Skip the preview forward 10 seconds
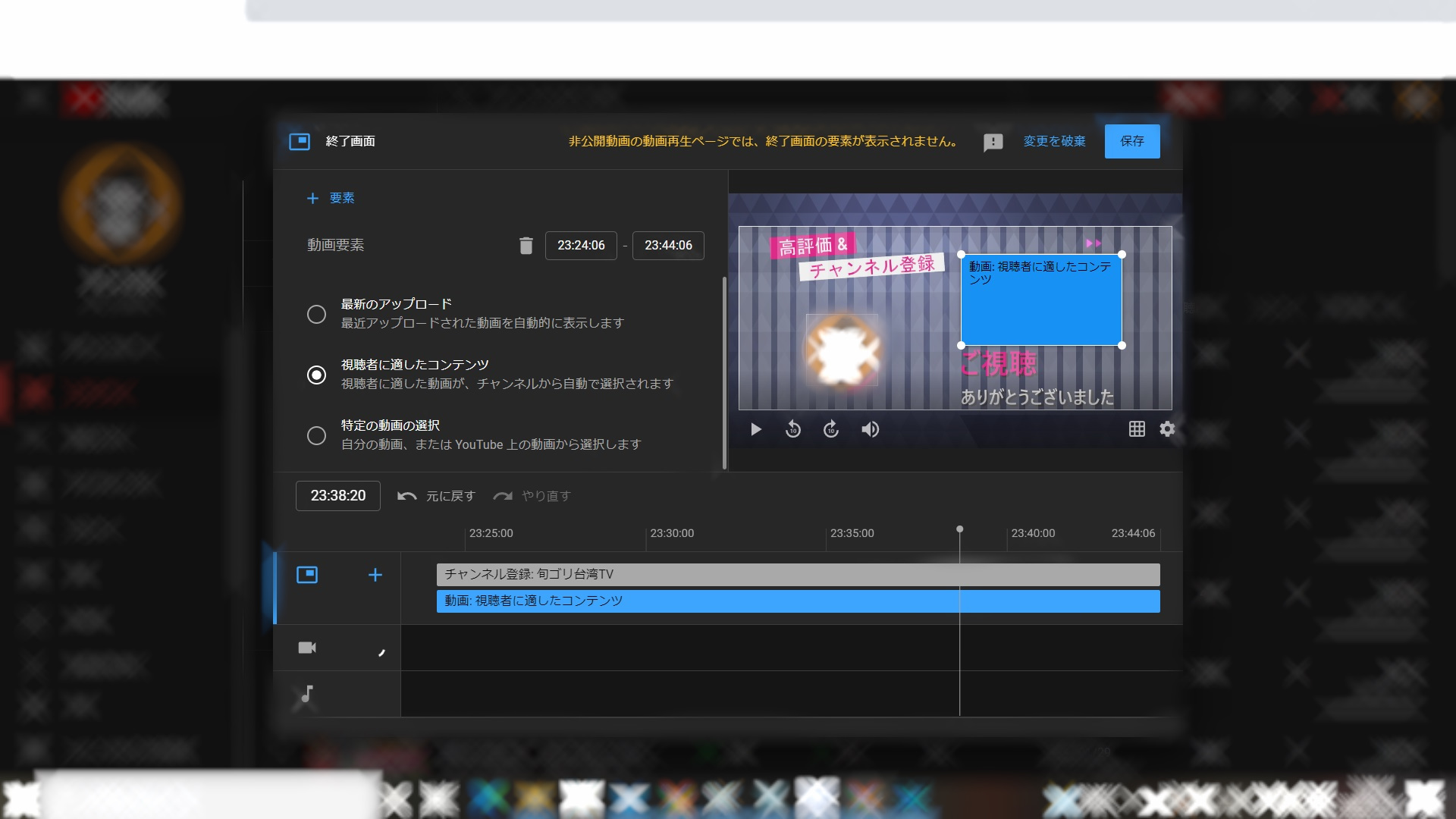1456x819 pixels. (831, 429)
